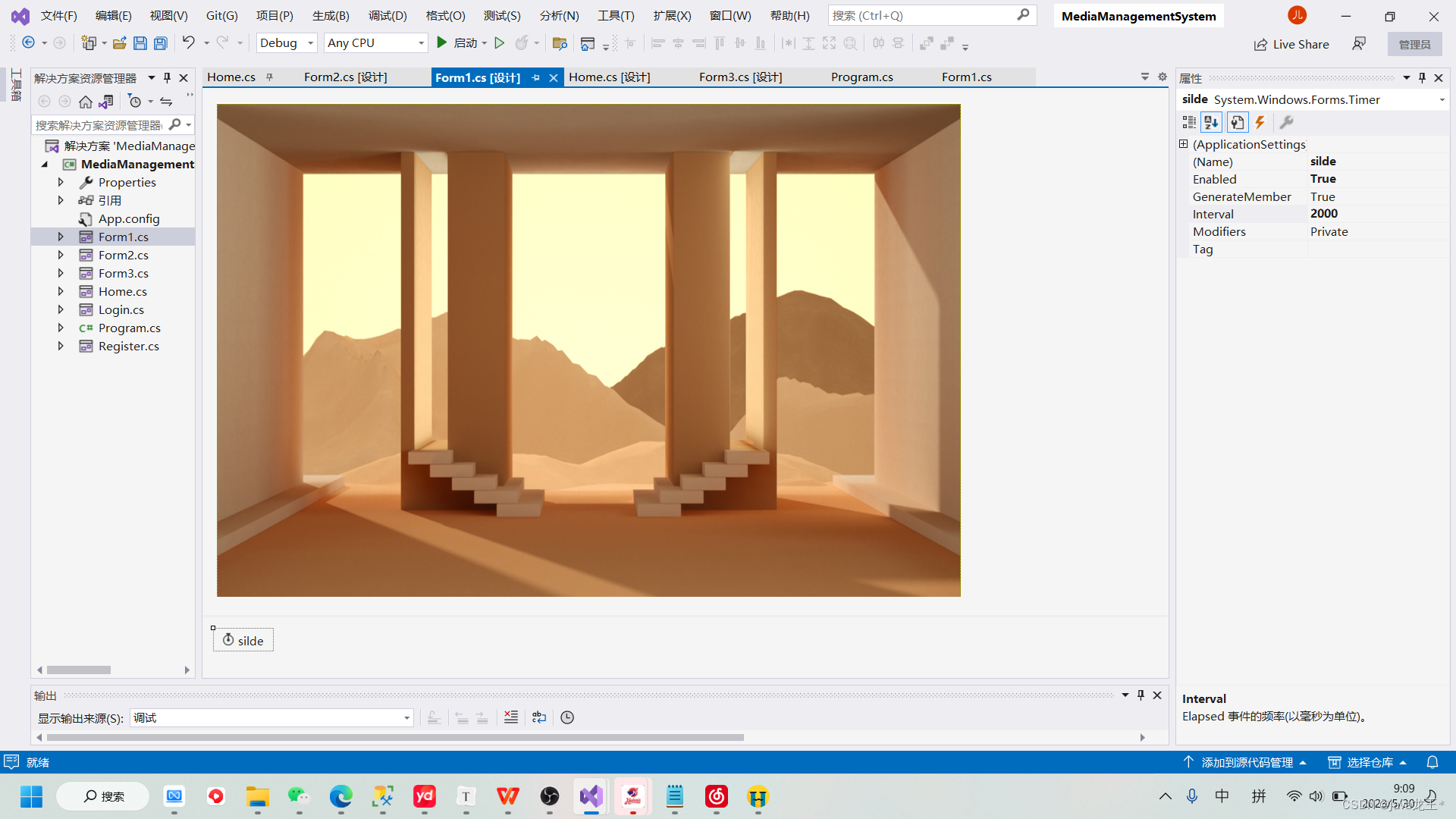Click the Solution Explorer horizontal scrollbar
The width and height of the screenshot is (1456, 819).
click(x=79, y=670)
